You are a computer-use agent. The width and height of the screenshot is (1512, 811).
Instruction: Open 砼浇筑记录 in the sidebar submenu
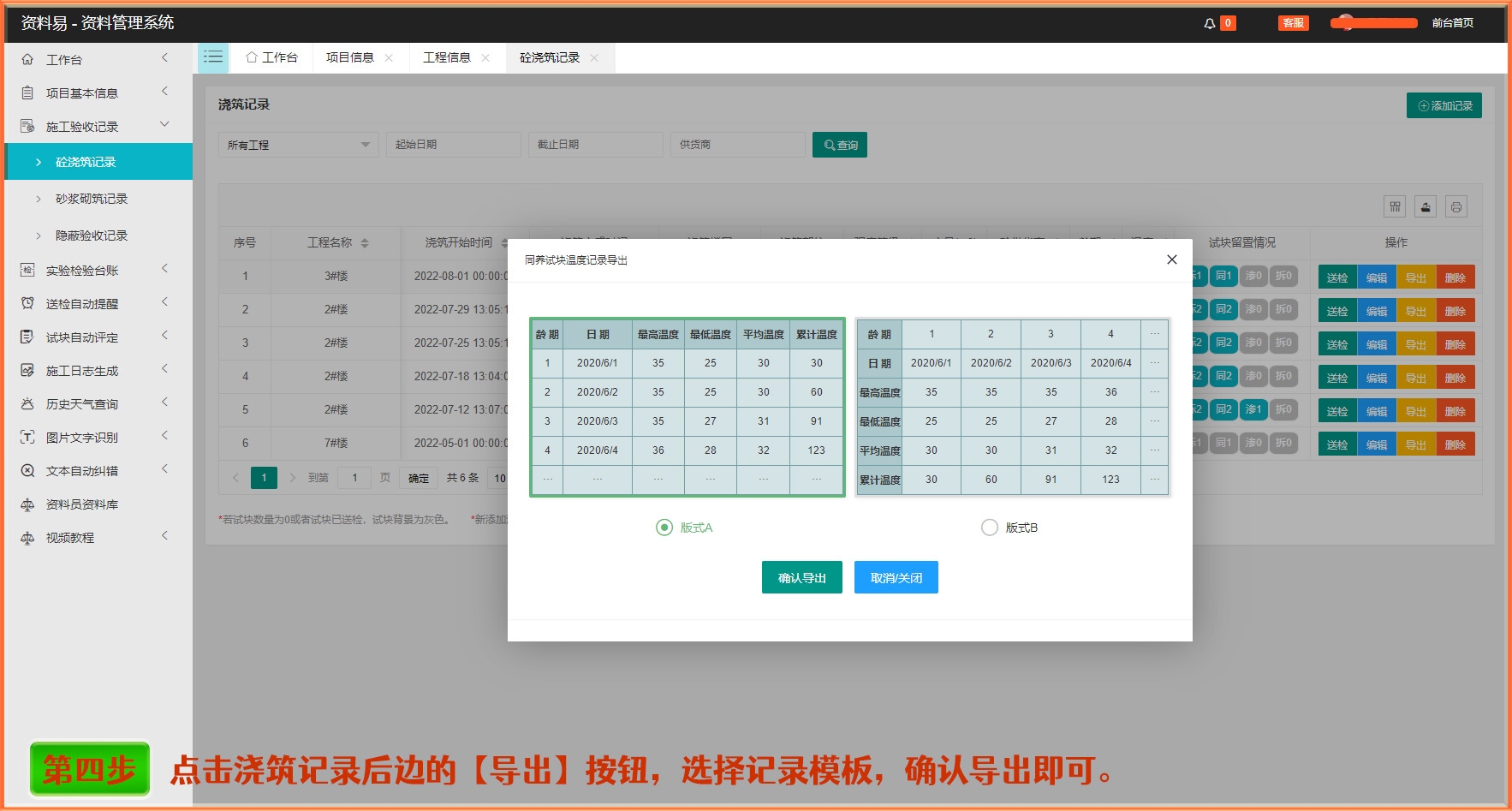(98, 162)
